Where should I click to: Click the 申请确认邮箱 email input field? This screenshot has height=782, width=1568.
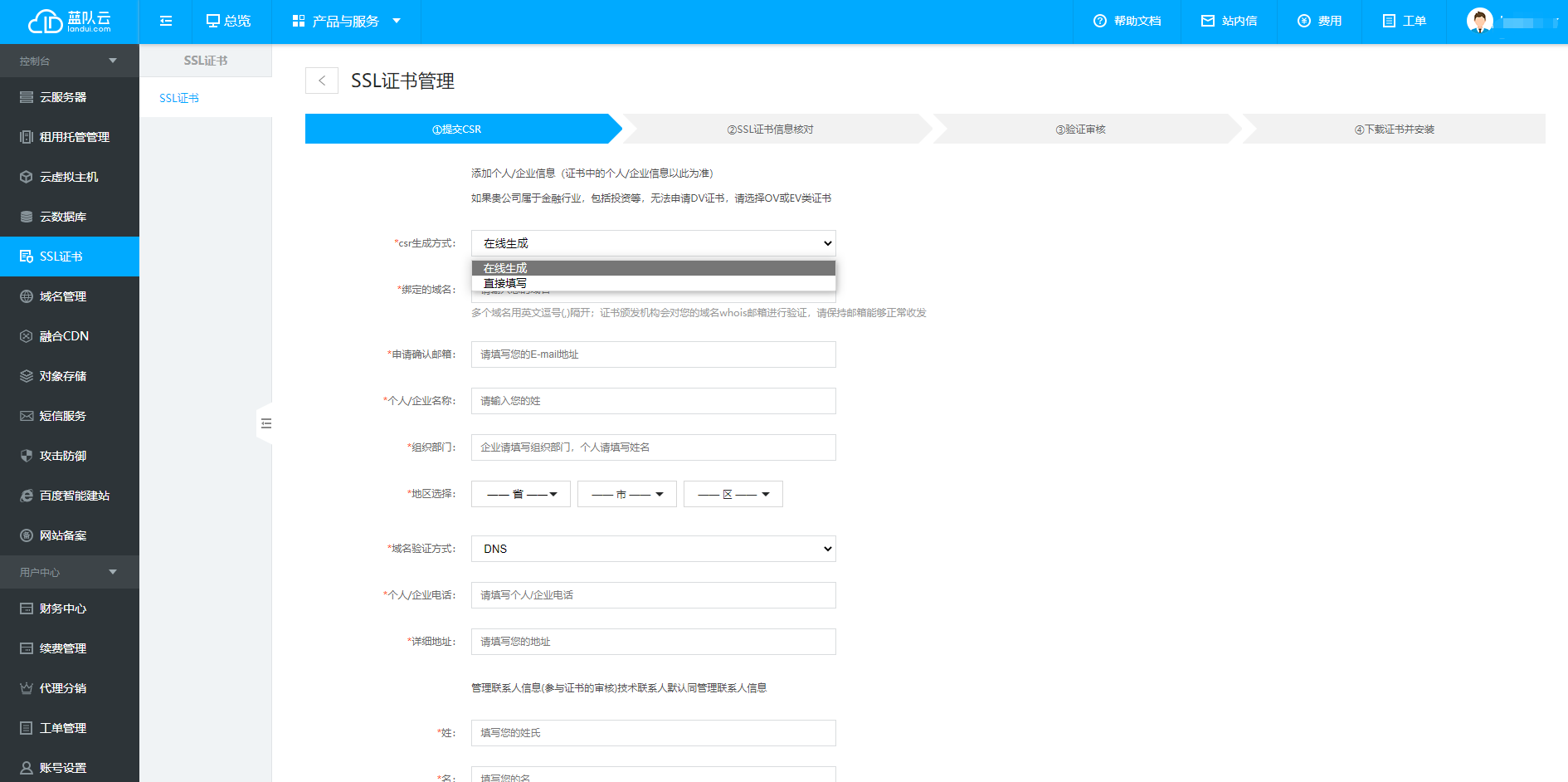[x=653, y=354]
